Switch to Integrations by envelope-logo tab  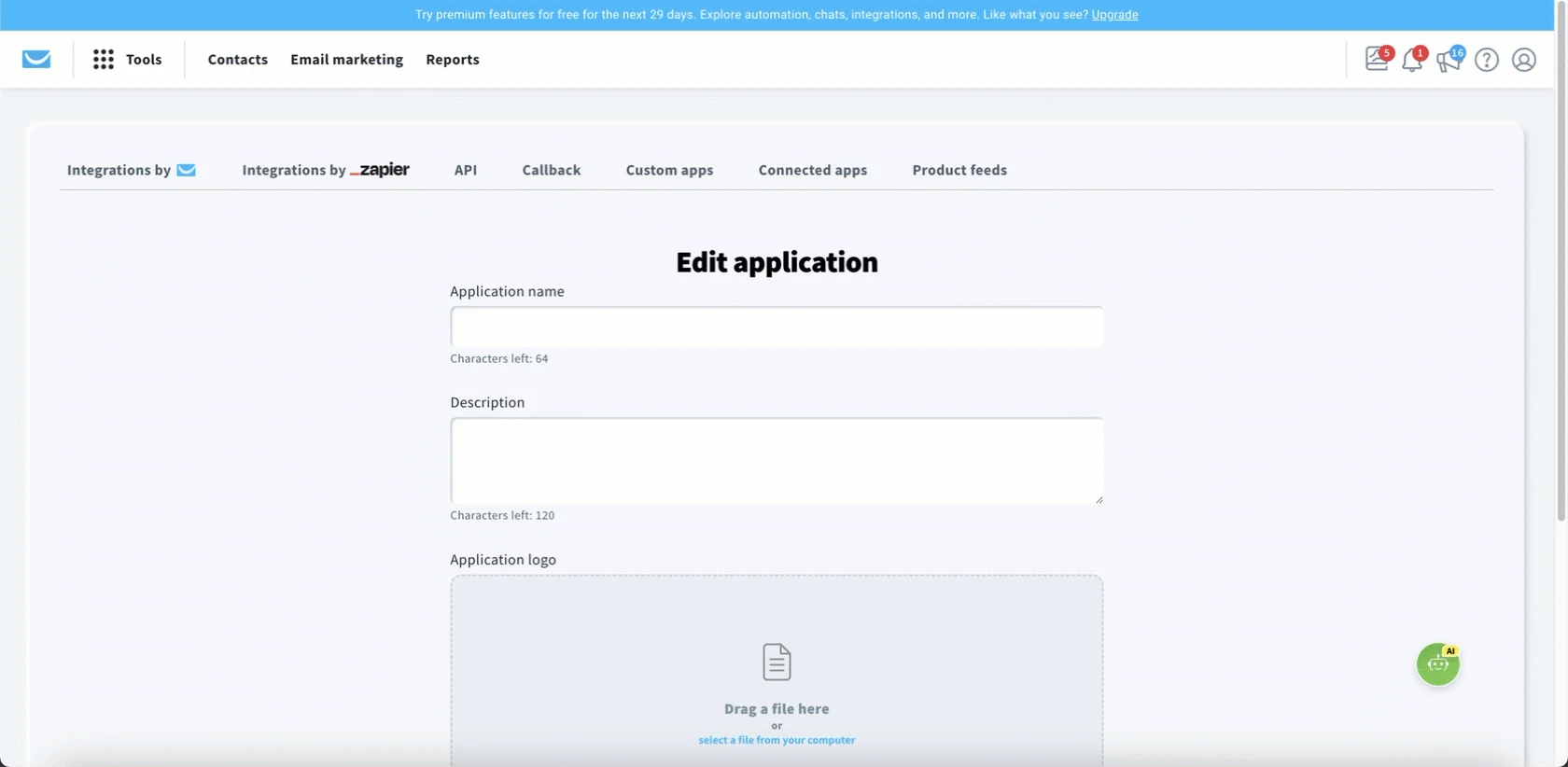point(132,170)
